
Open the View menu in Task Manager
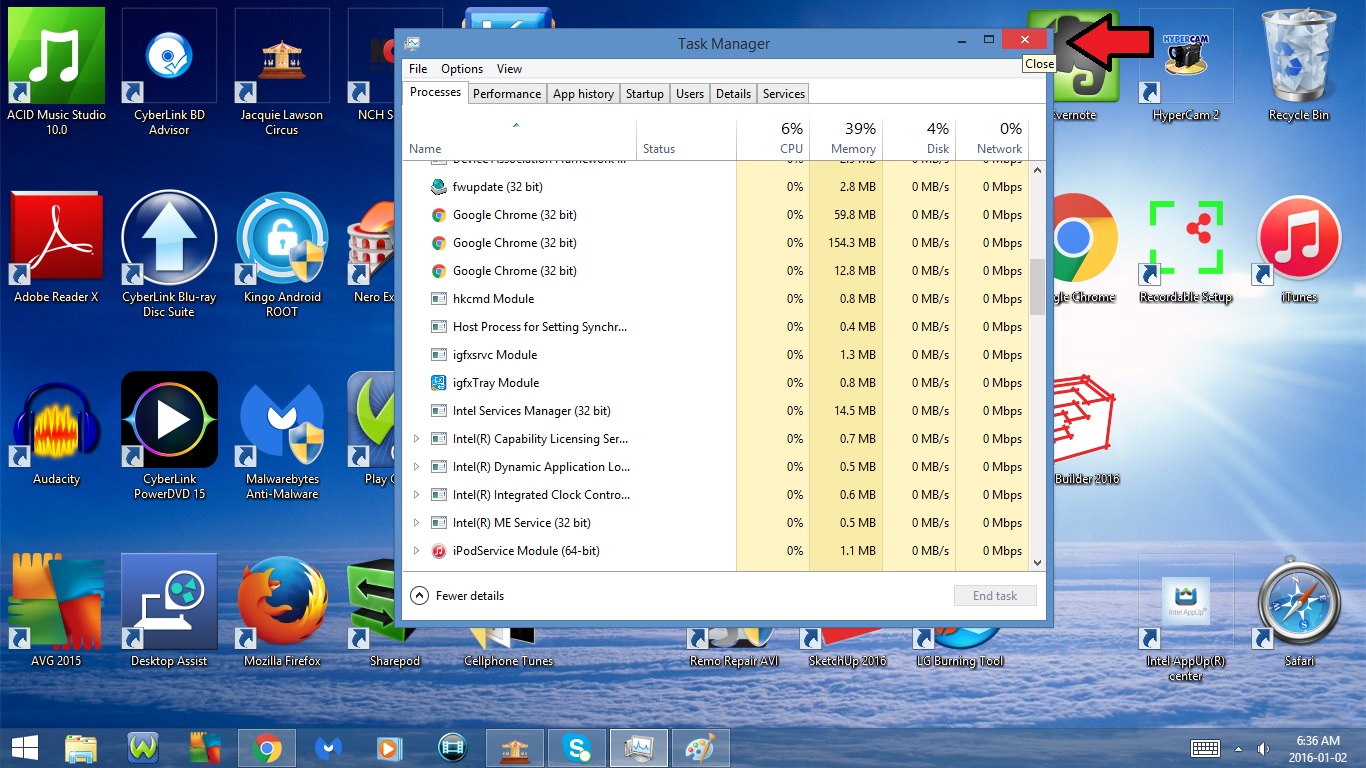510,69
